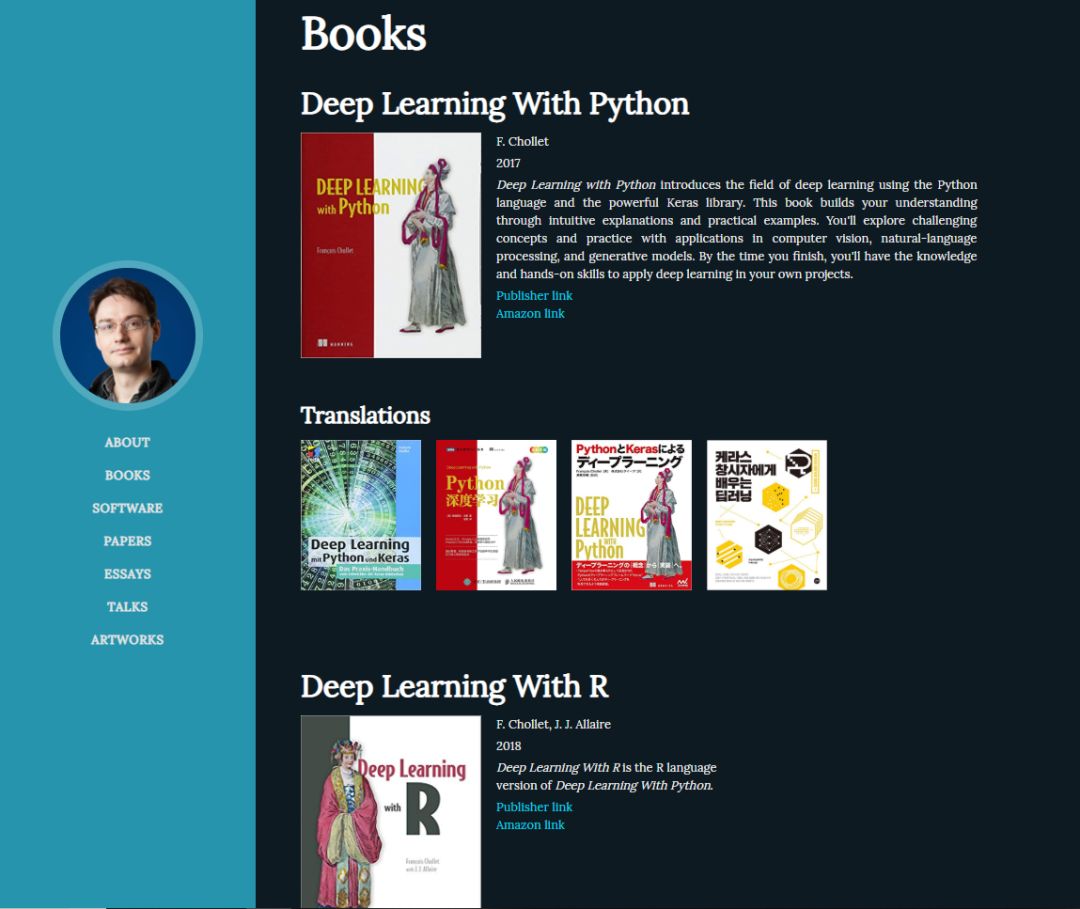Open Publisher link for Deep Learning With Python
Image resolution: width=1080 pixels, height=909 pixels.
click(534, 295)
